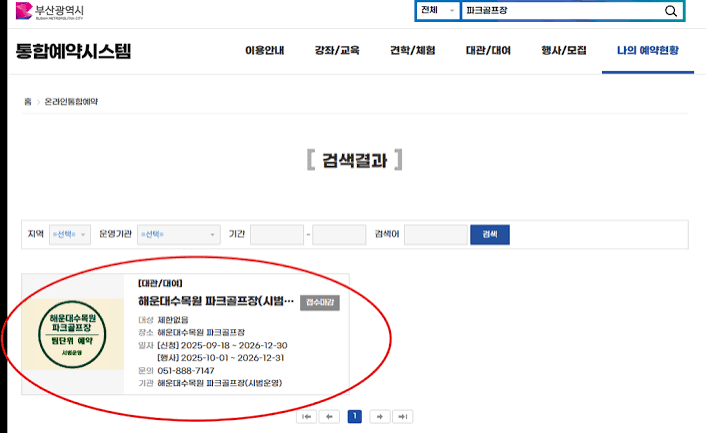This screenshot has width=706, height=433.
Task: Open the 이용안내 menu
Action: 264,50
